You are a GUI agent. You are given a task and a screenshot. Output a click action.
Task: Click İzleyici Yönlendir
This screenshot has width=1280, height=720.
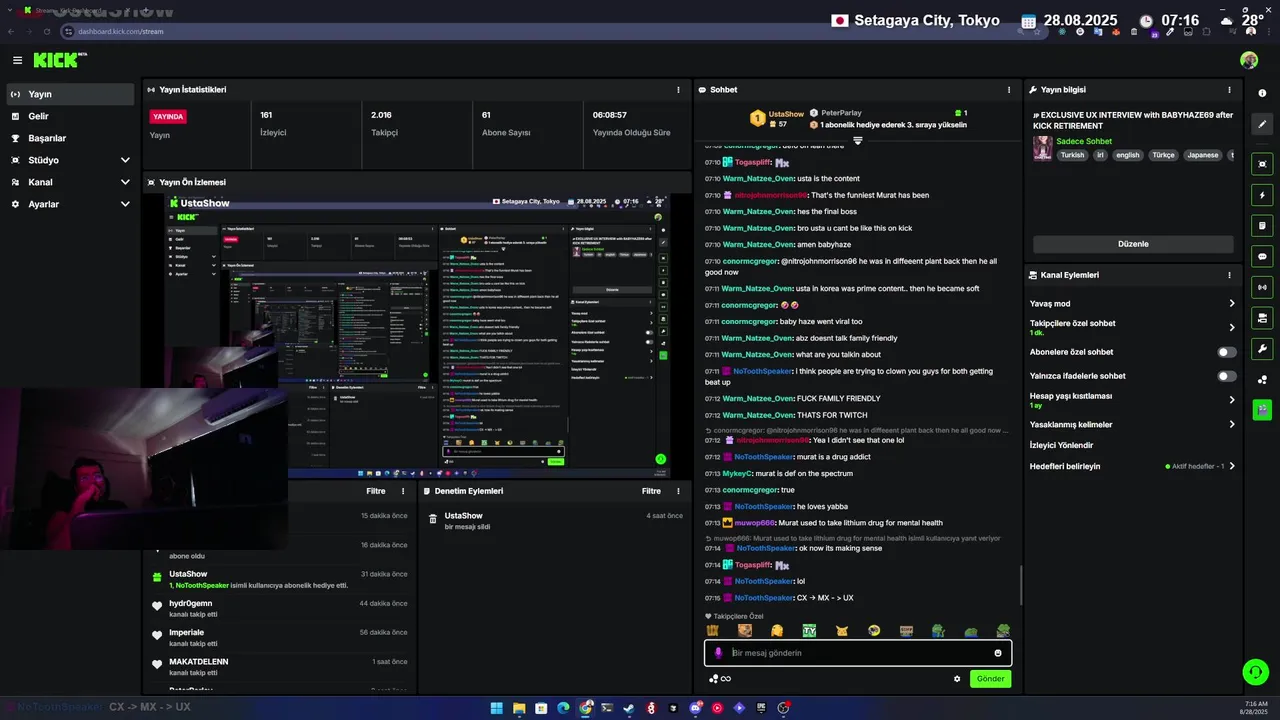[x=1061, y=445]
